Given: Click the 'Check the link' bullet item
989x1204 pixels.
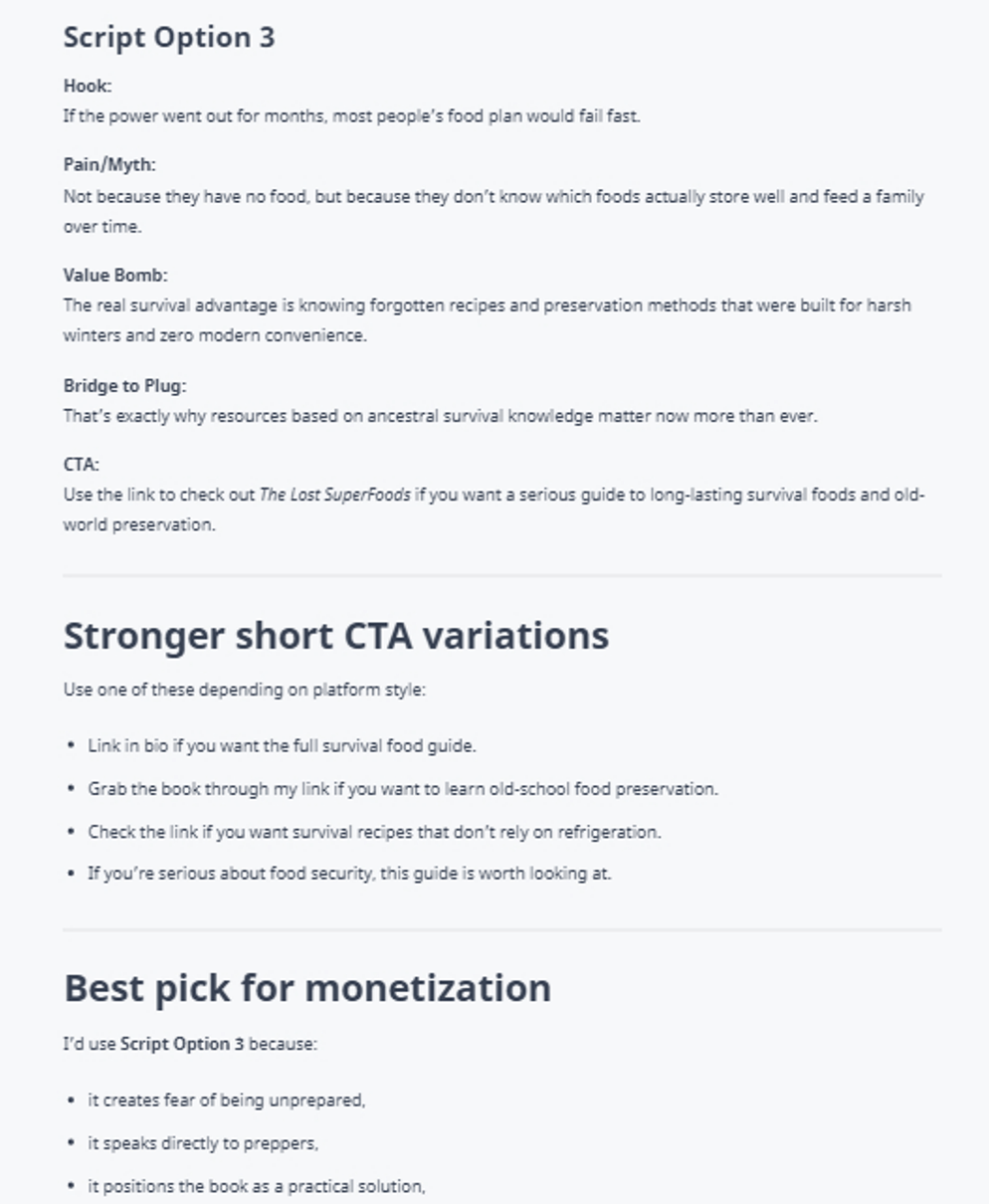Looking at the screenshot, I should coord(374,832).
